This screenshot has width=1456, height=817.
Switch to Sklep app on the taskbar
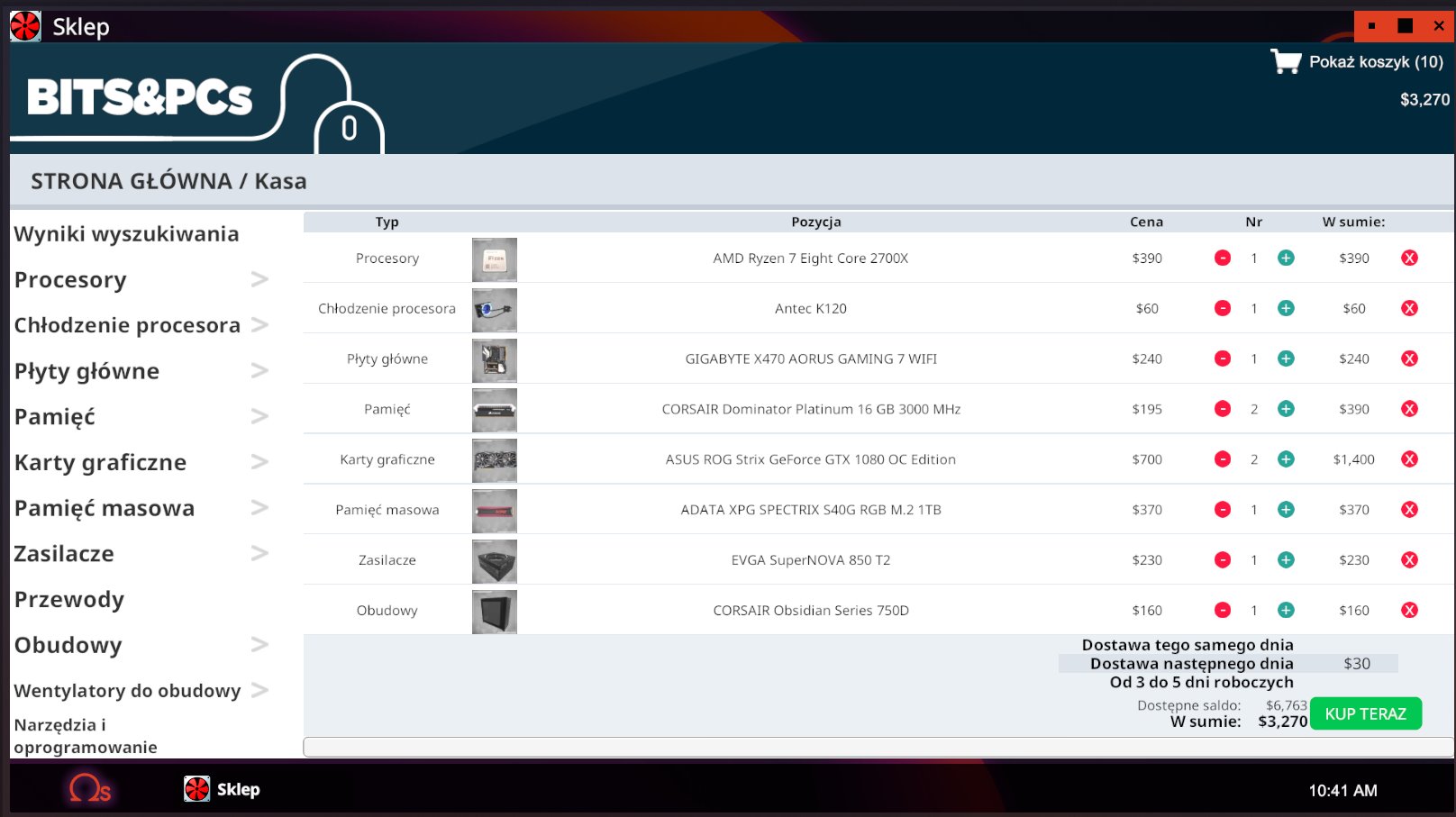[222, 789]
